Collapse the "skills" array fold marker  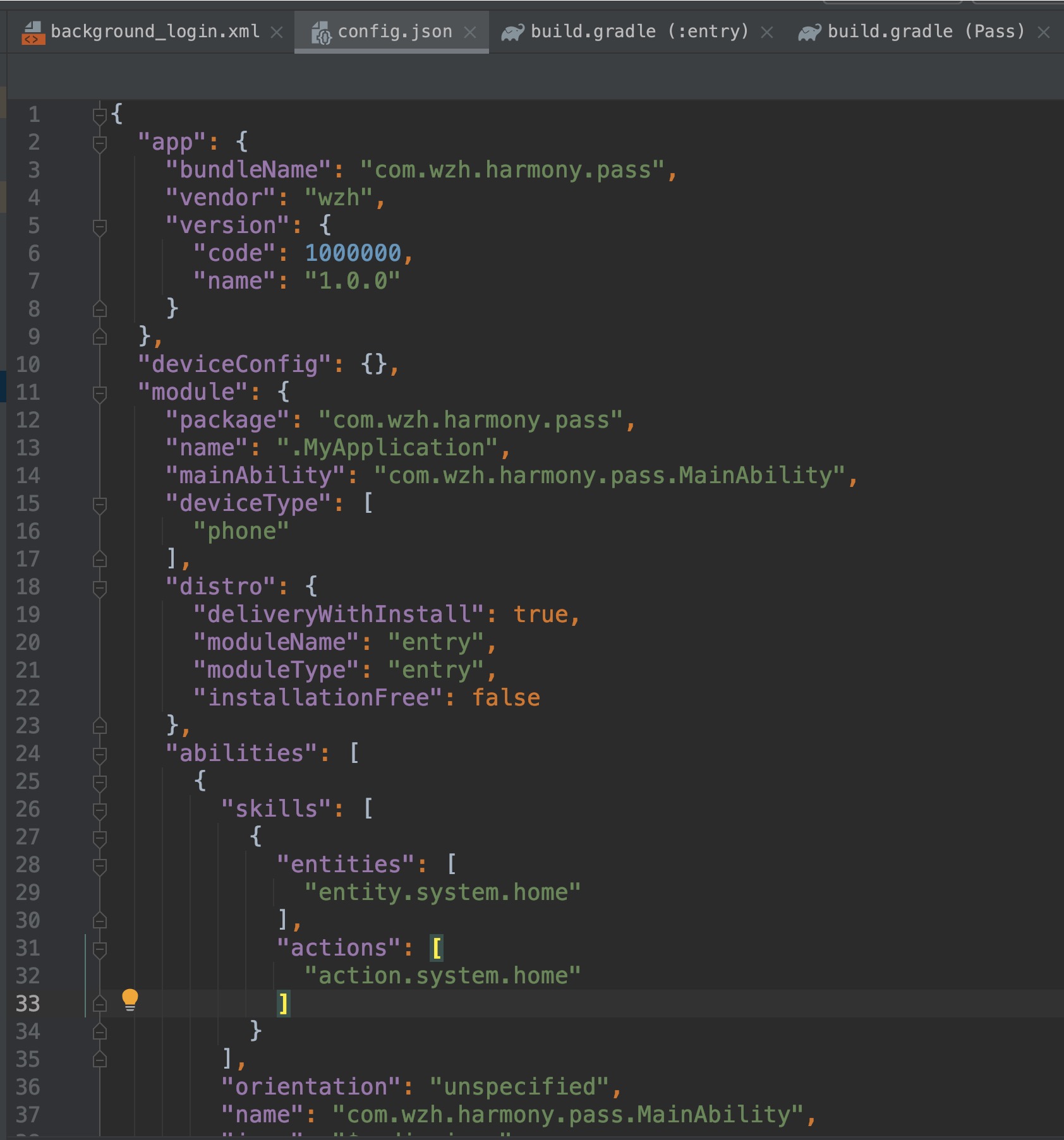click(x=99, y=810)
